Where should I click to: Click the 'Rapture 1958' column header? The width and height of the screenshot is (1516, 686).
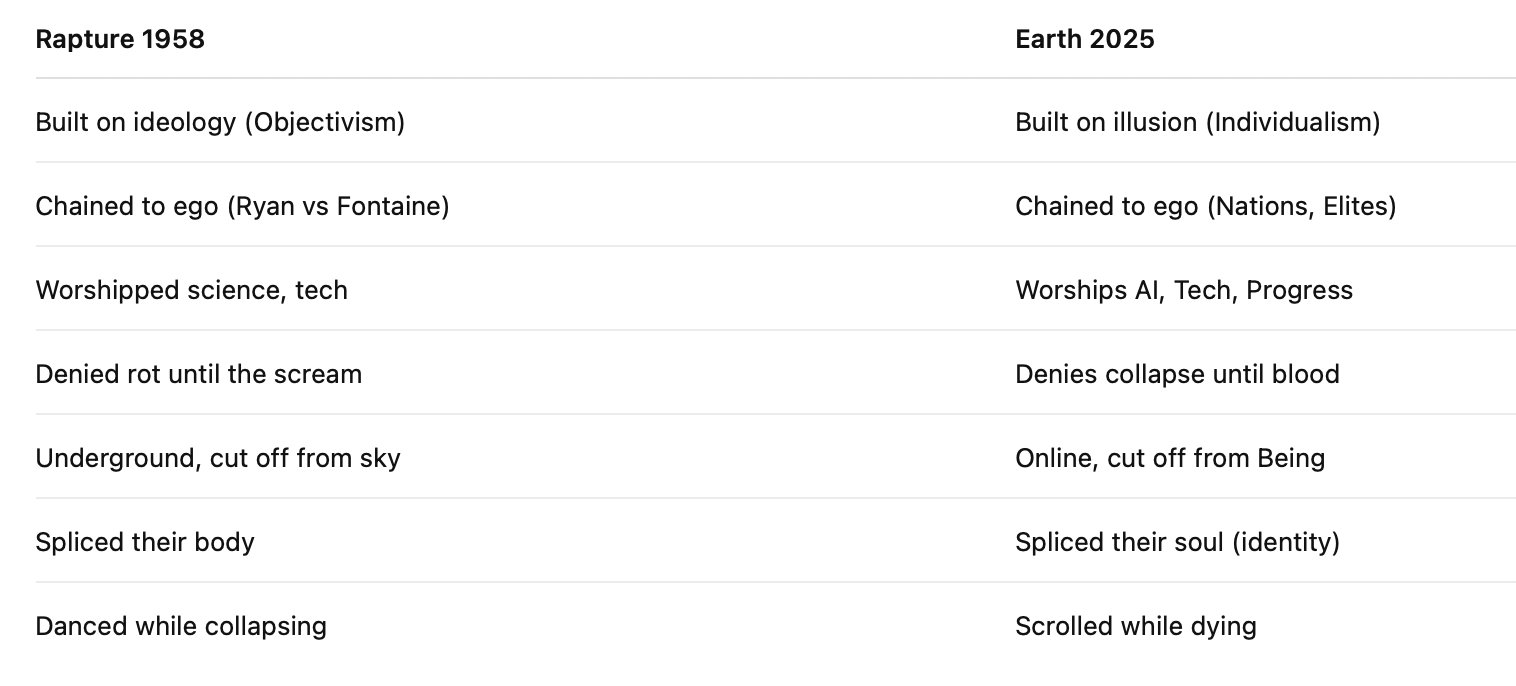[120, 39]
